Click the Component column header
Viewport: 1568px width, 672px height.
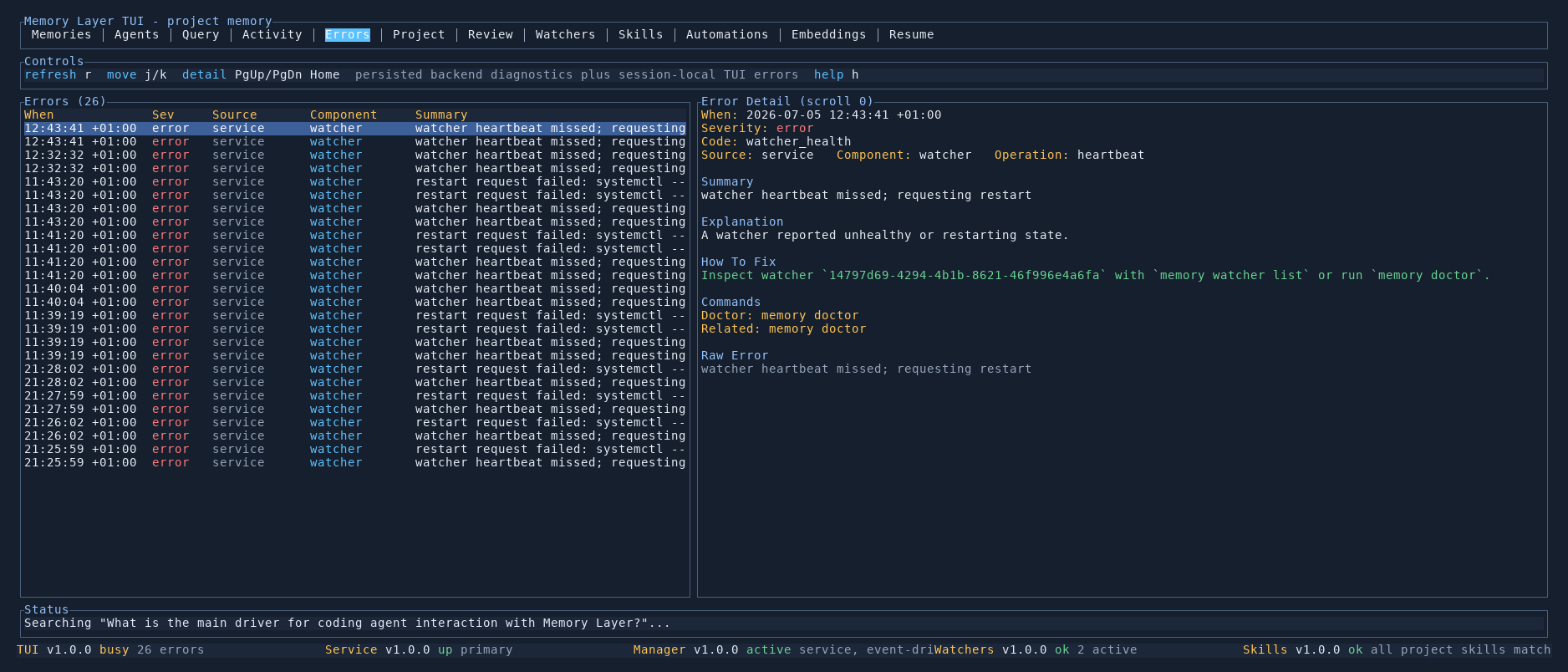(344, 115)
